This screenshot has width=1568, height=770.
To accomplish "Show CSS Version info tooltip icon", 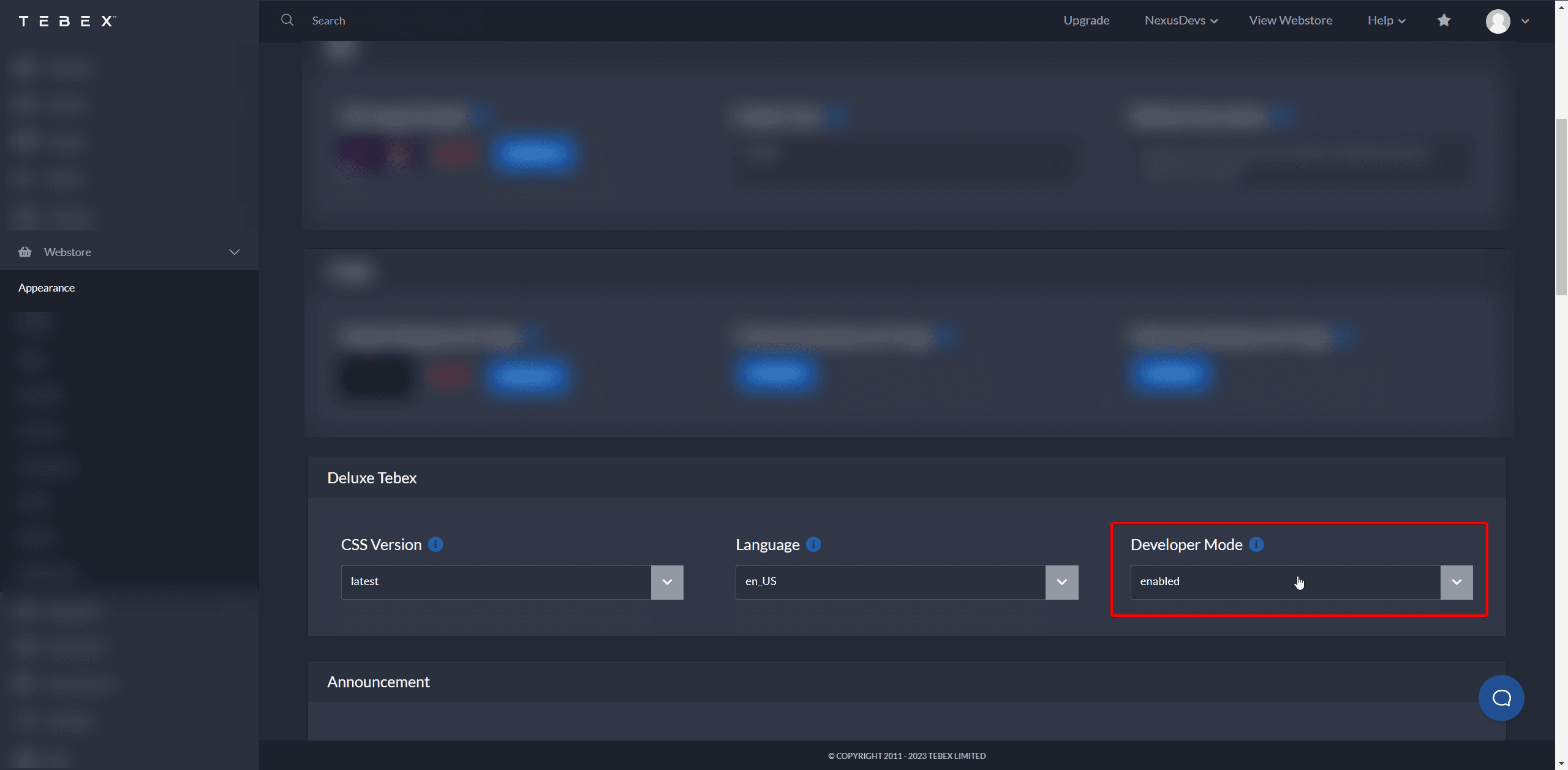I will pyautogui.click(x=435, y=544).
